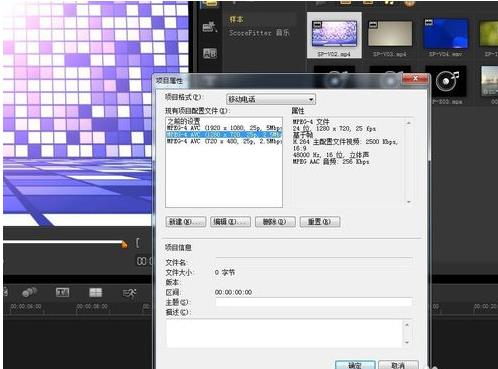
Task: Click the 删除 button
Action: click(x=275, y=222)
